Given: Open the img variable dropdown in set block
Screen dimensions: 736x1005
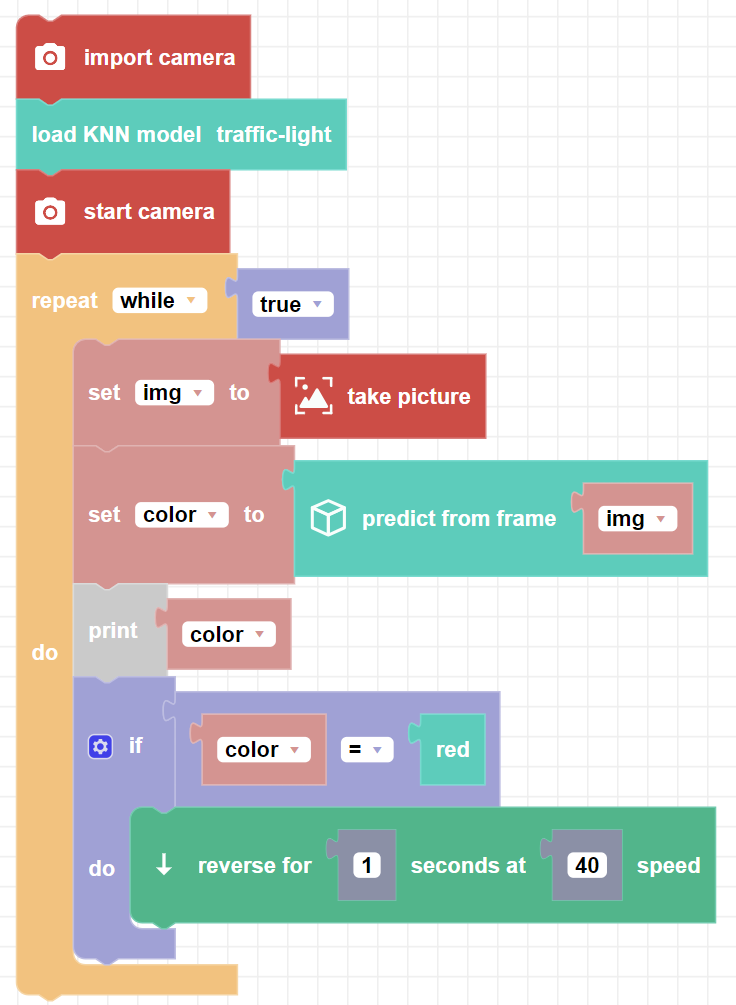Looking at the screenshot, I should 174,393.
